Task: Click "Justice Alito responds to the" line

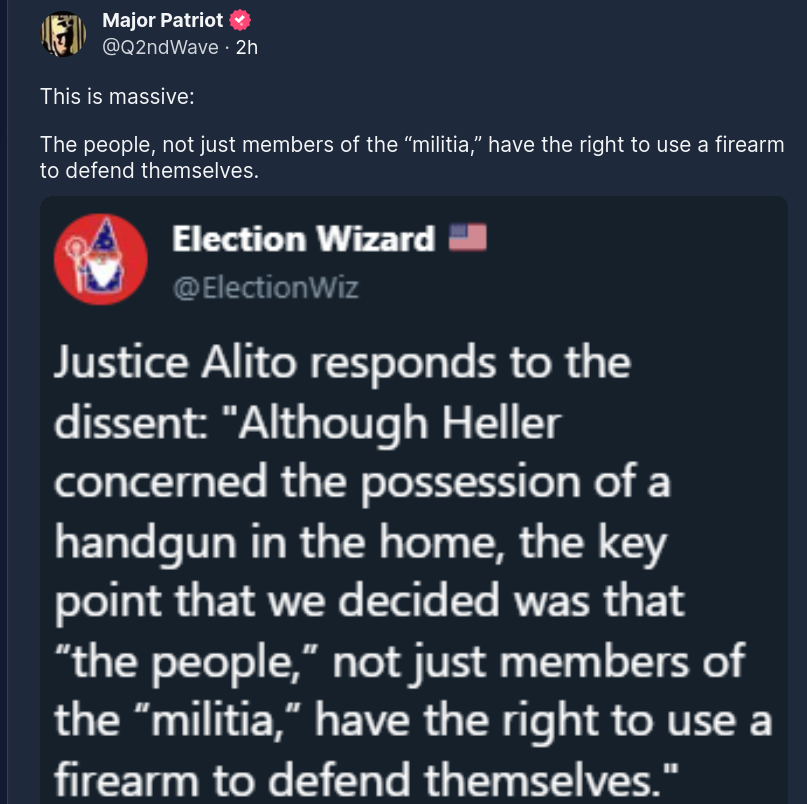Action: (x=341, y=362)
